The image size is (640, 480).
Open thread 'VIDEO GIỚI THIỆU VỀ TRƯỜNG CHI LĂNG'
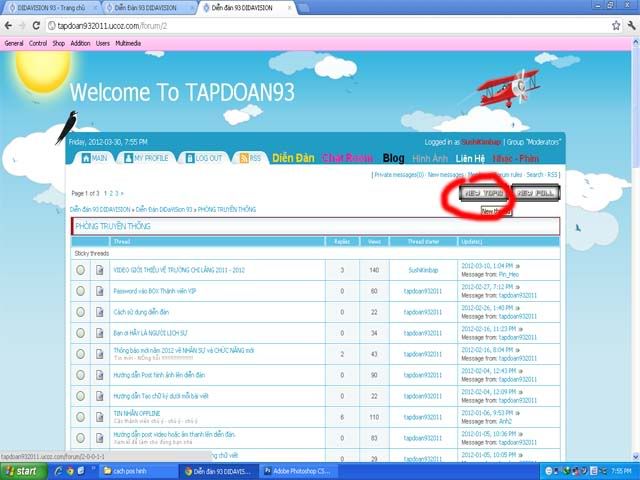[x=179, y=270]
